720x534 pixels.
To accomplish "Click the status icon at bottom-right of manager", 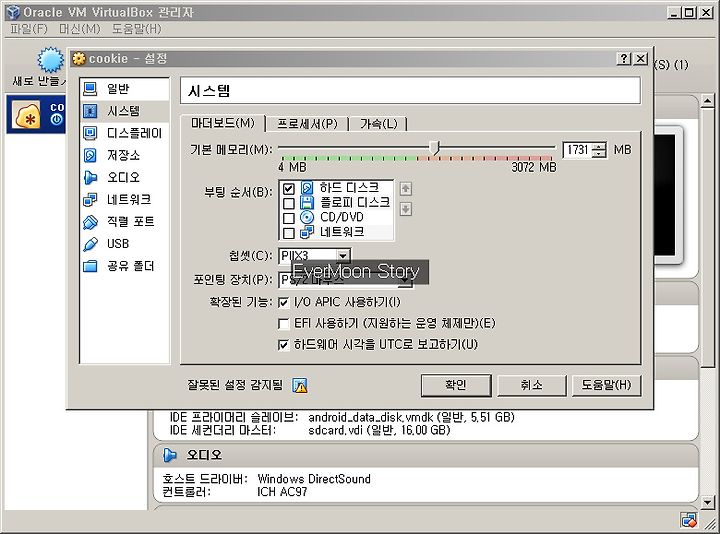I will click(x=689, y=520).
